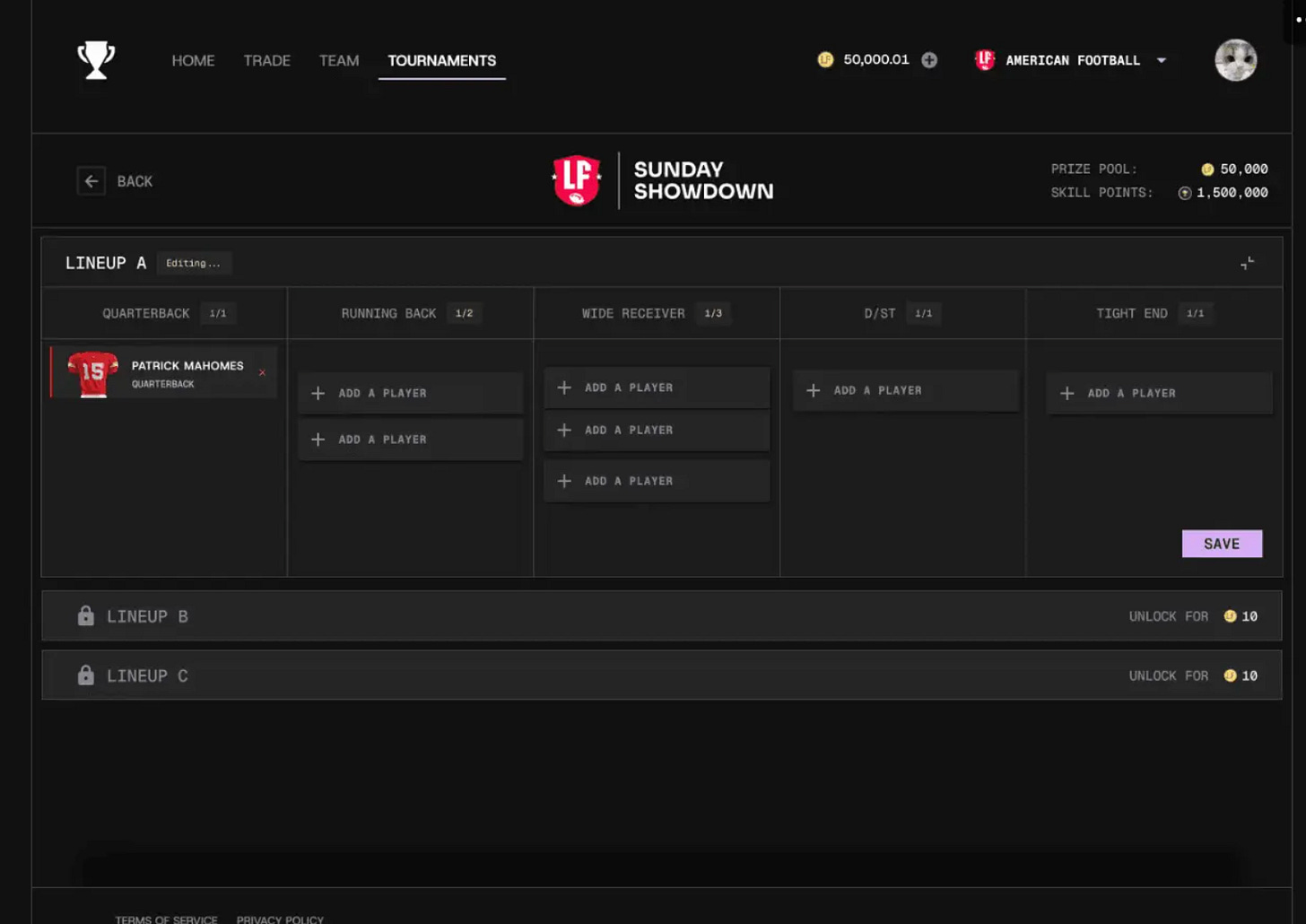Click the Quarterback 1/1 count badge

click(x=218, y=313)
